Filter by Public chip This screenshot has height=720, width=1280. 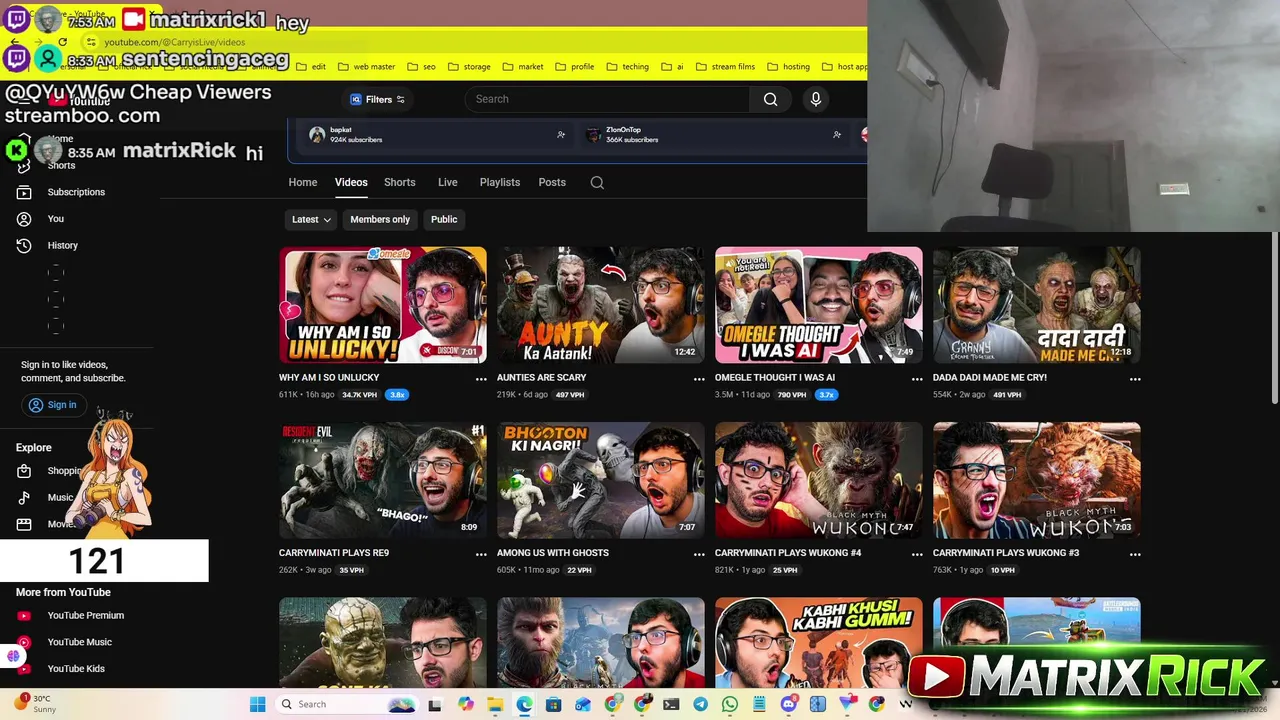pos(444,219)
